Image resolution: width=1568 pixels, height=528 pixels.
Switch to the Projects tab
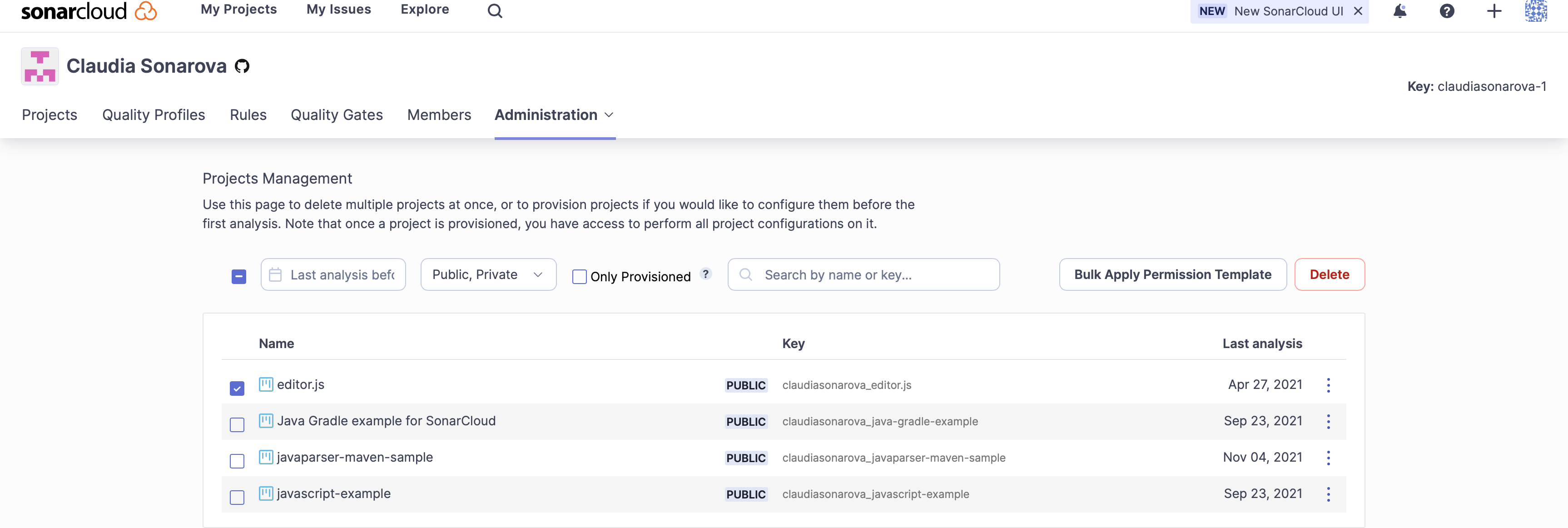point(50,115)
